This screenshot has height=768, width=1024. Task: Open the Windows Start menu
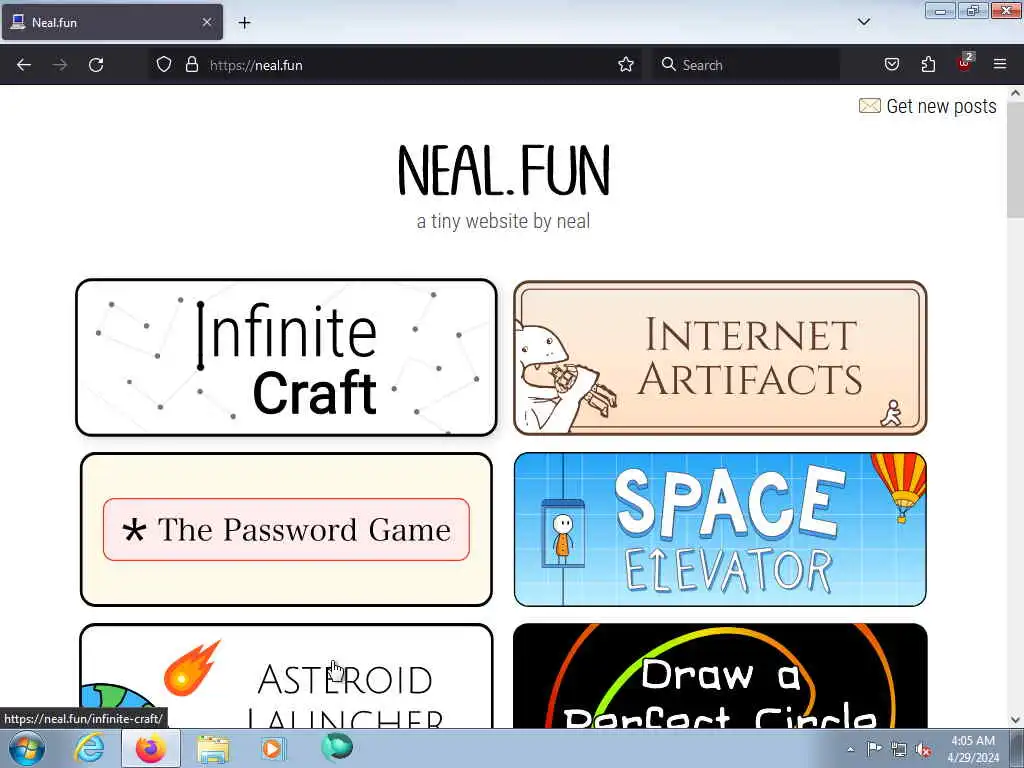[x=26, y=748]
